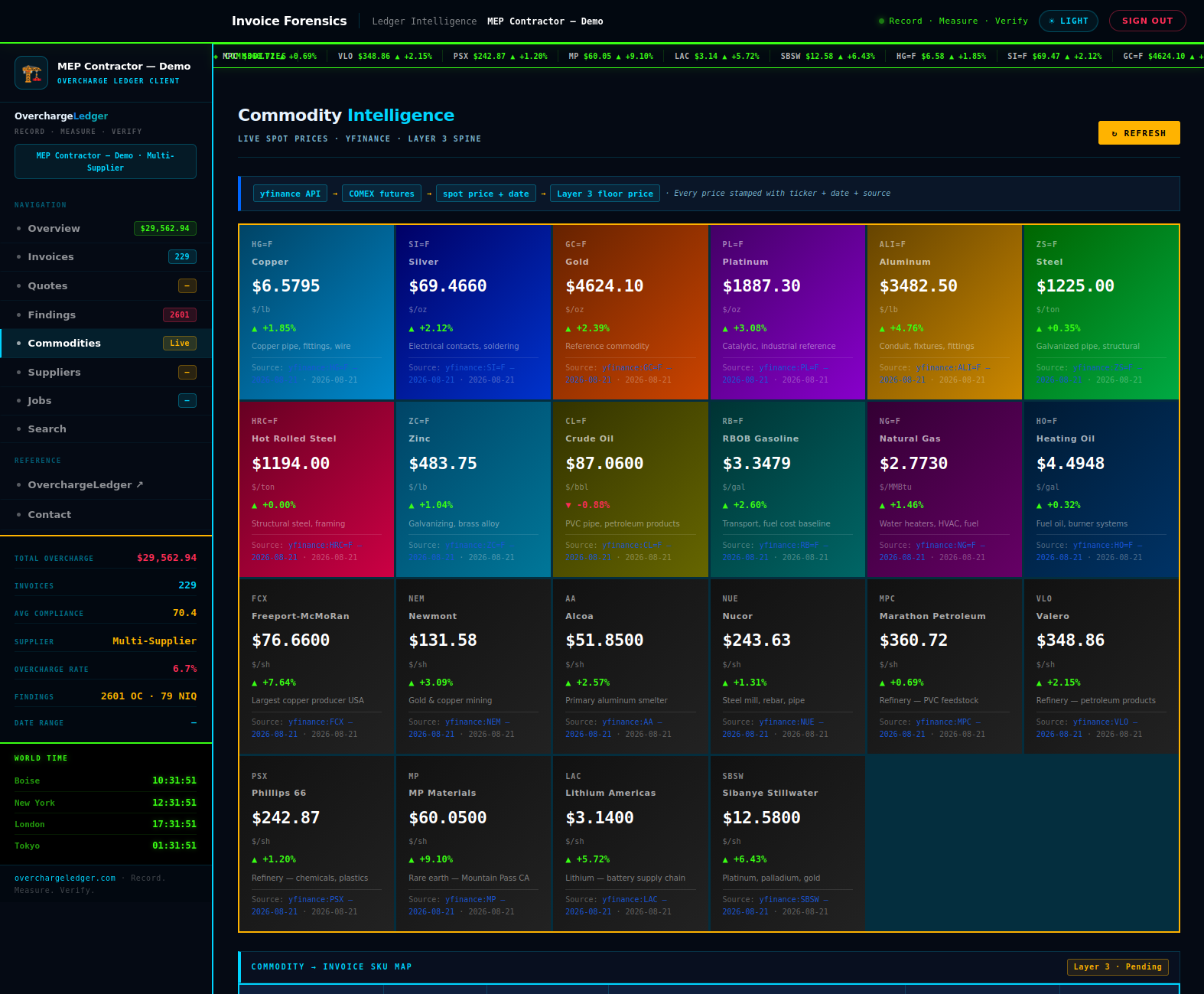The width and height of the screenshot is (1204, 994).
Task: Toggle LIGHT theme mode
Action: pyautogui.click(x=1068, y=21)
